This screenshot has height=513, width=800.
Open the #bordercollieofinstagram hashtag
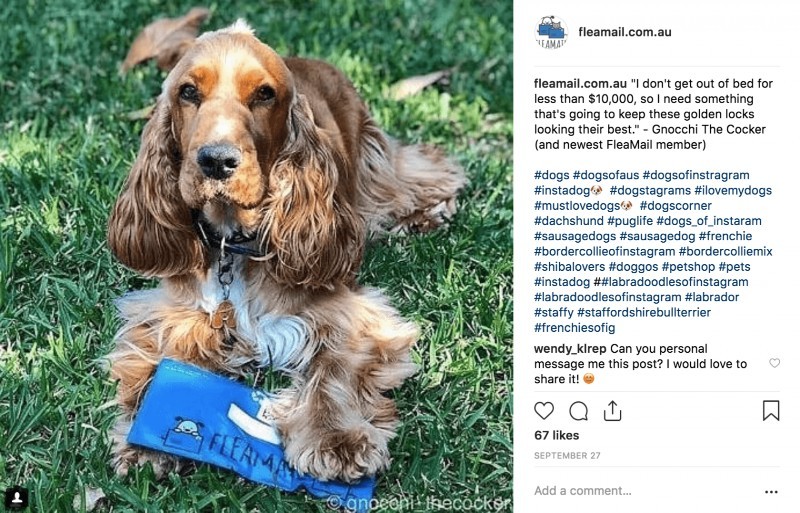605,252
